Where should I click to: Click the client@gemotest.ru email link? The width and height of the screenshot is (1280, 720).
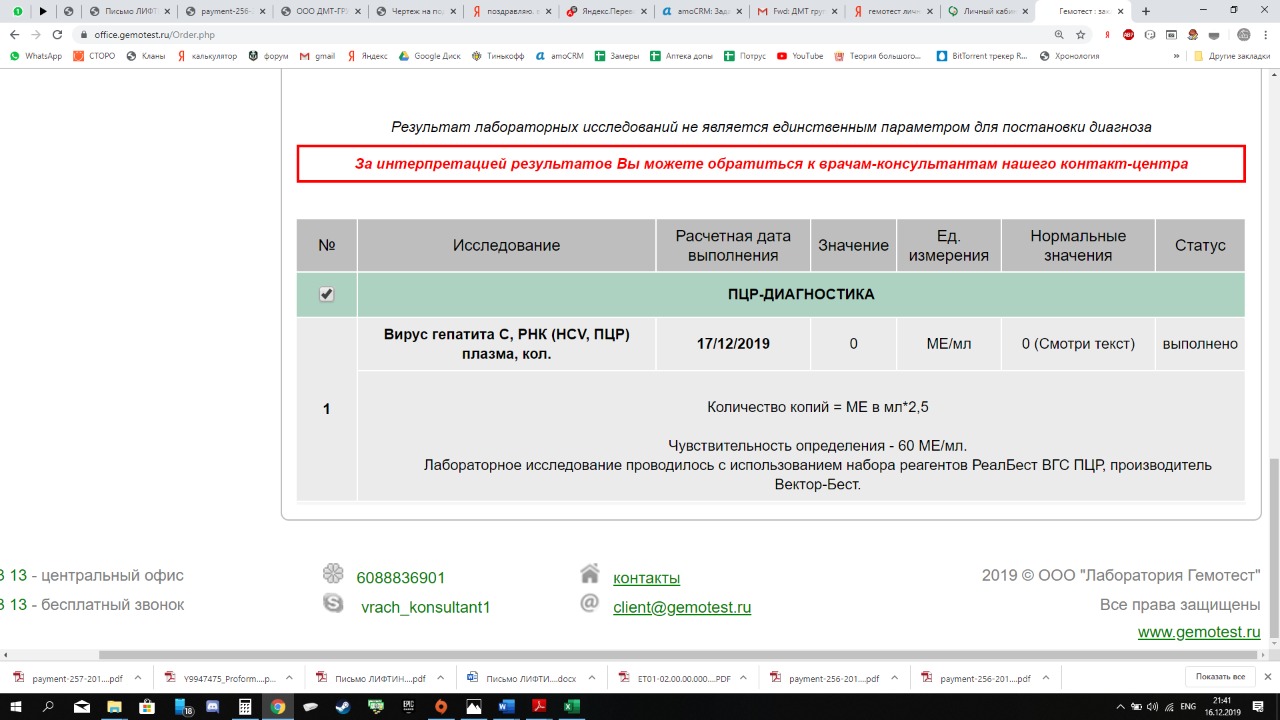(681, 607)
